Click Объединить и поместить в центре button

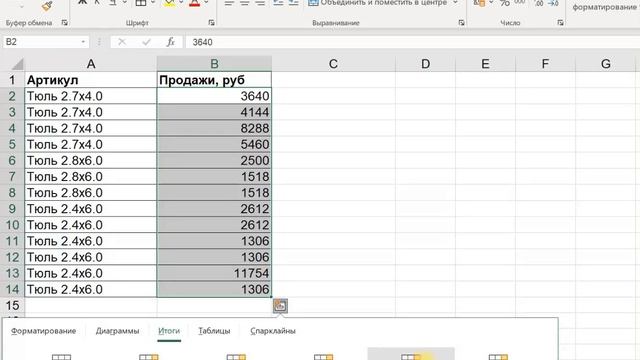tap(378, 3)
